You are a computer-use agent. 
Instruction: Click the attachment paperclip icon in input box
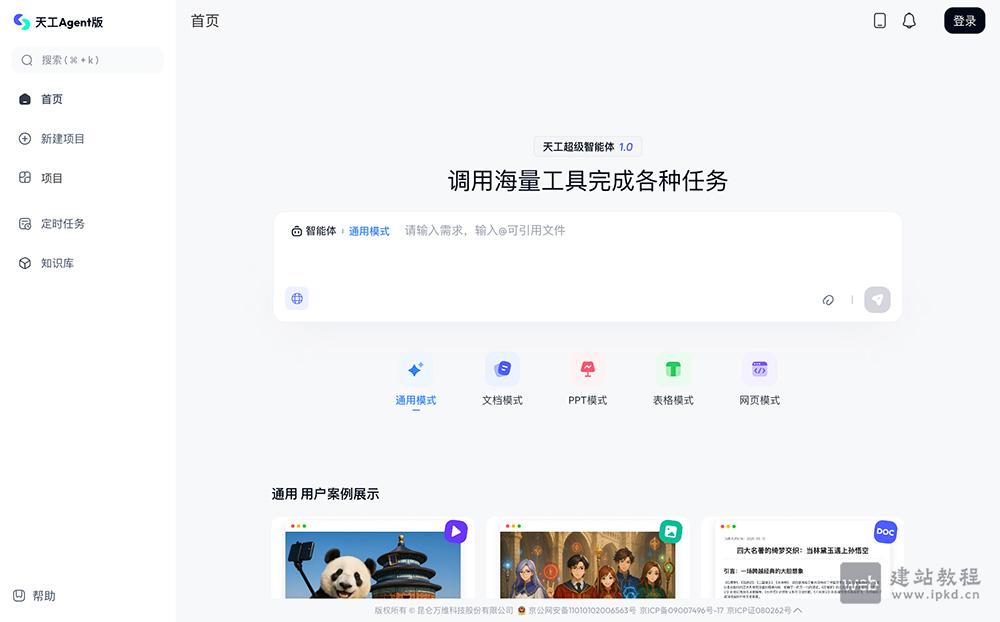[828, 299]
